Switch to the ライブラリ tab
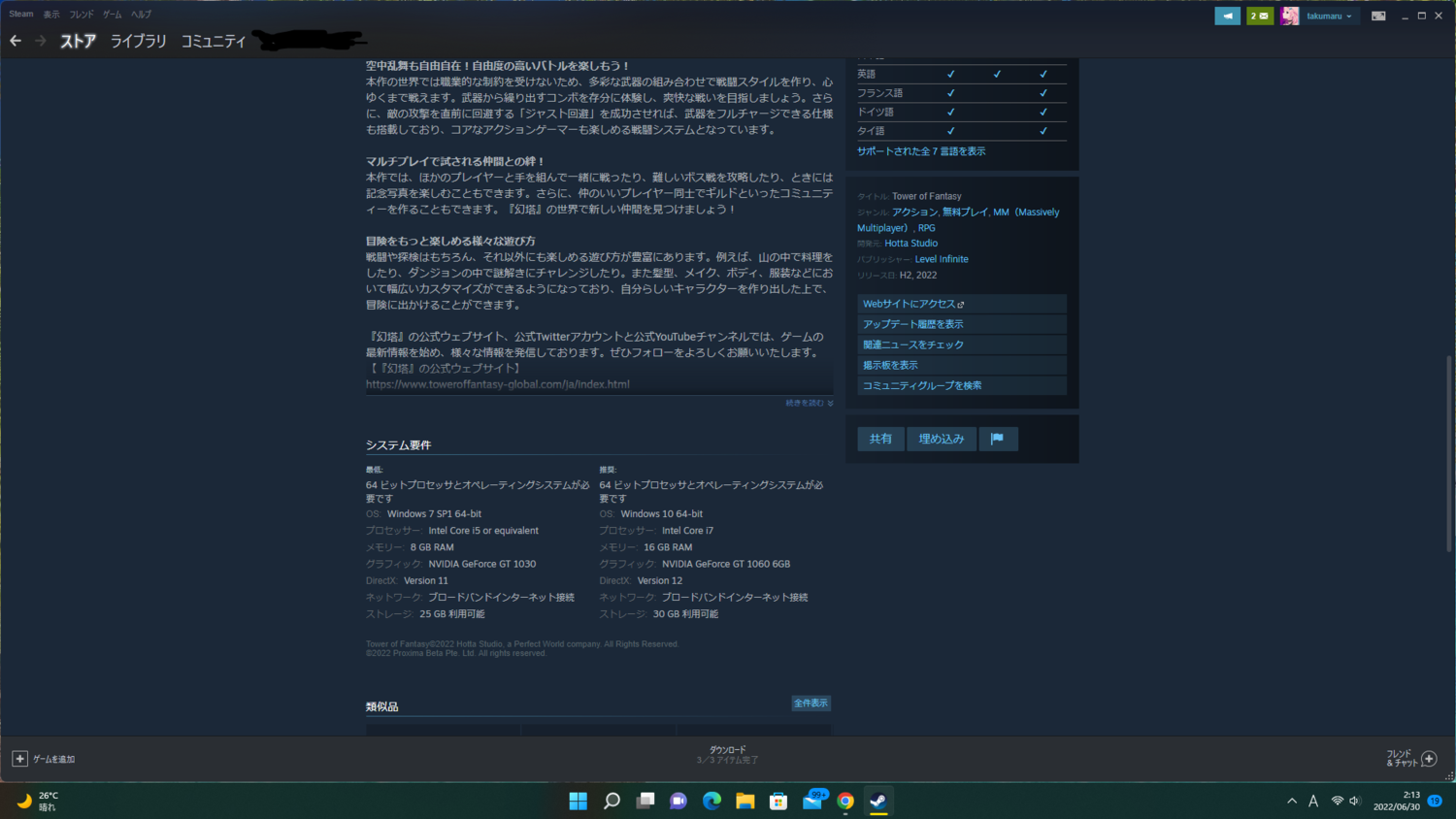The height and width of the screenshot is (819, 1456). pos(139,41)
